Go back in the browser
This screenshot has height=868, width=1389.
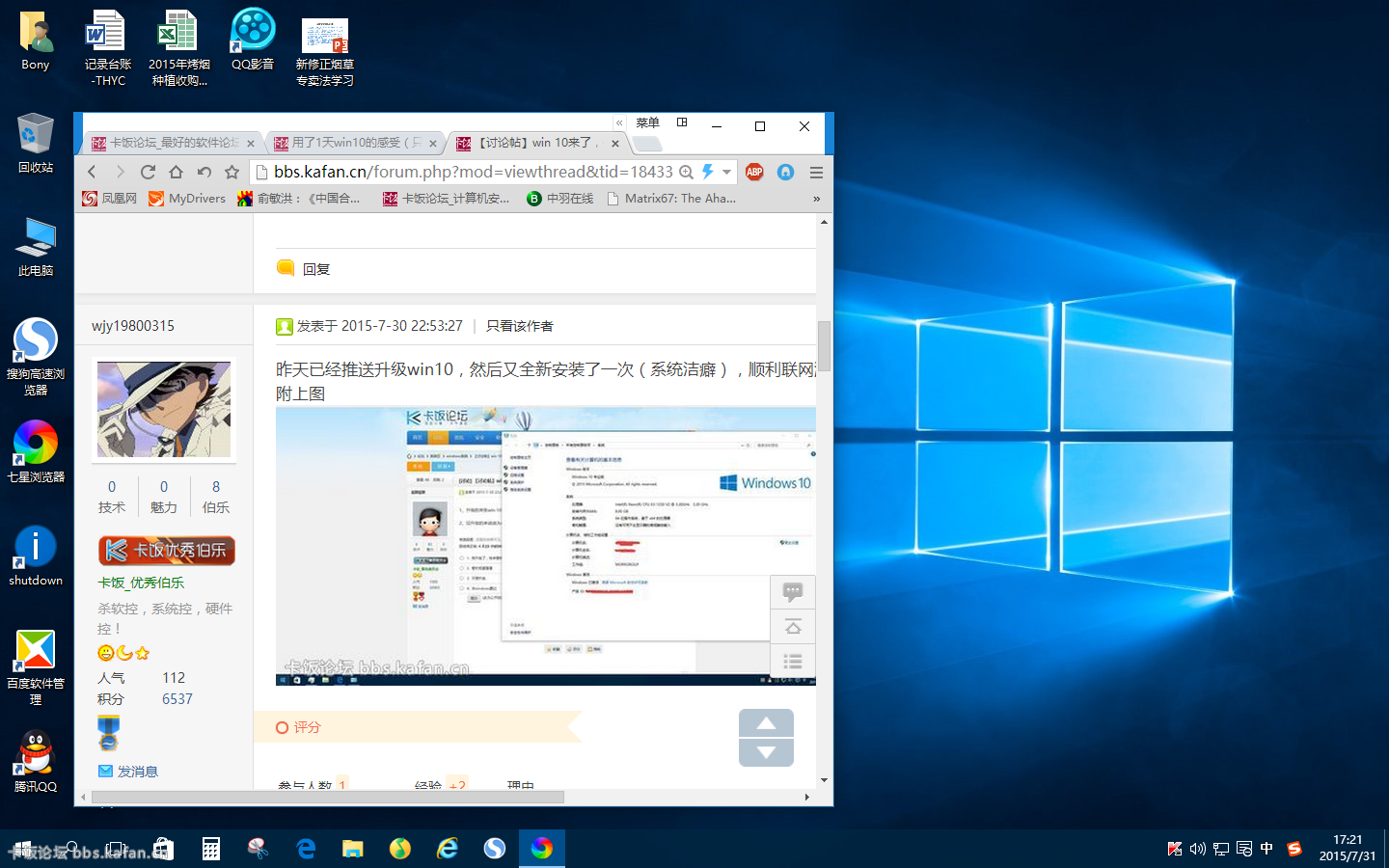click(92, 172)
